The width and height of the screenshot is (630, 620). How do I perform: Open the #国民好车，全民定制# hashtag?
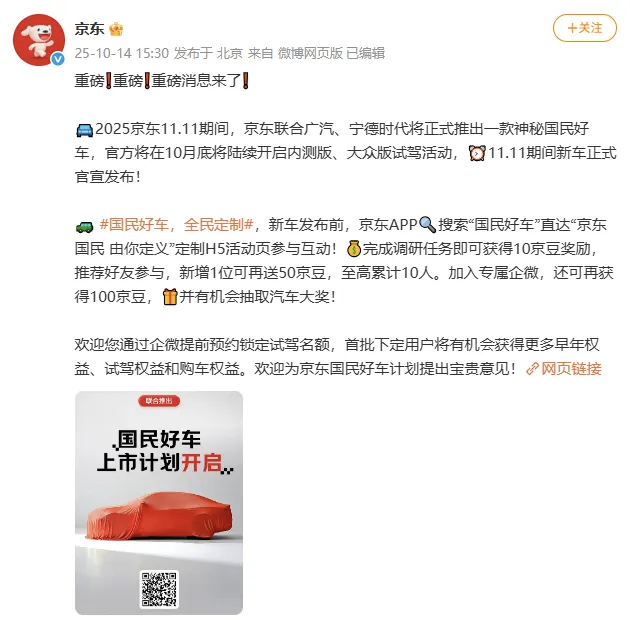coord(176,225)
